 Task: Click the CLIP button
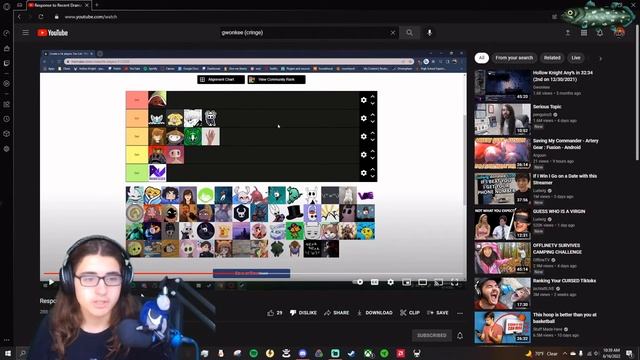[410, 313]
